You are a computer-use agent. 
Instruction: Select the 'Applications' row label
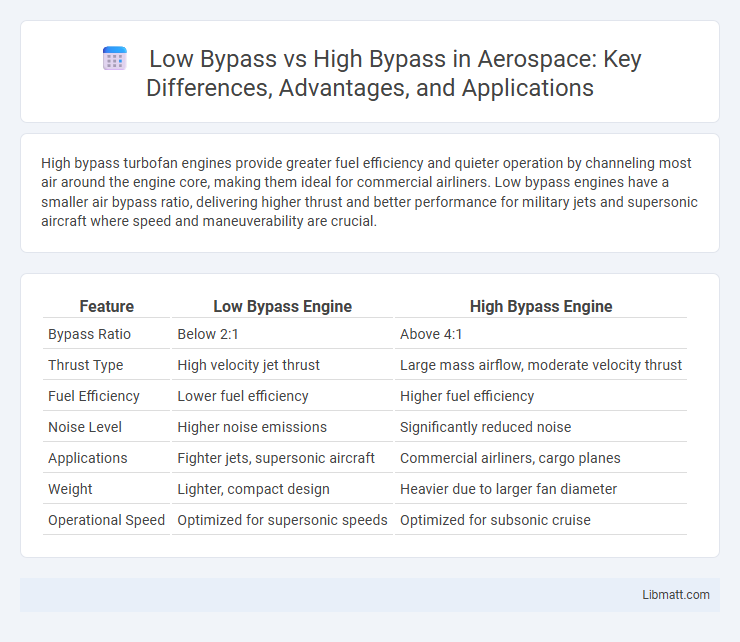click(87, 458)
